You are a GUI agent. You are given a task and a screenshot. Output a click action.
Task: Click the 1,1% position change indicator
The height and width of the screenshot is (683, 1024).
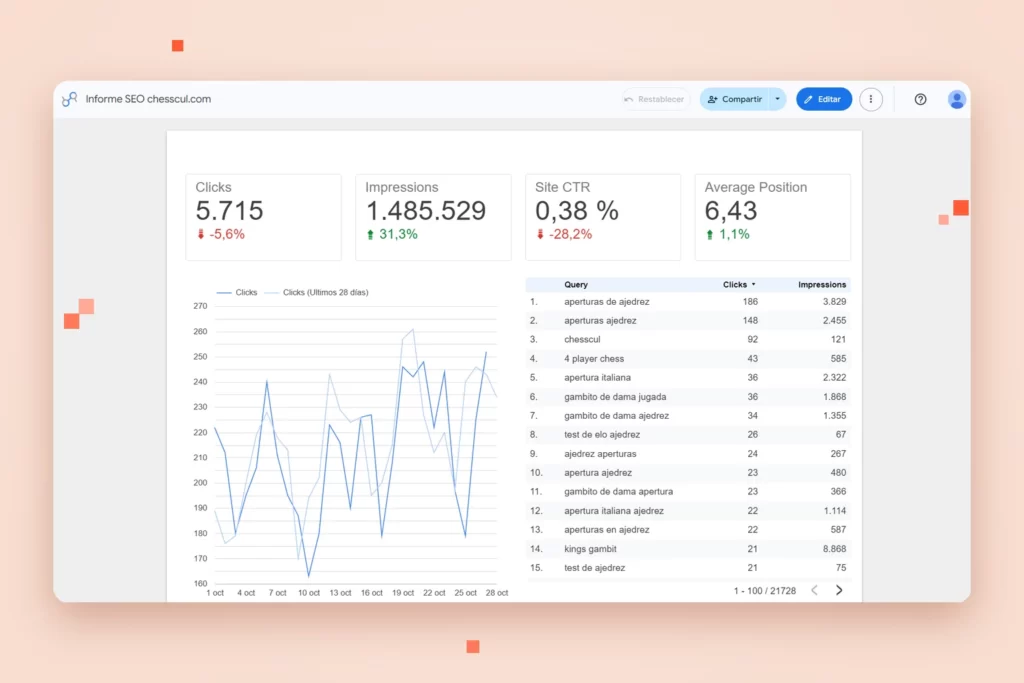pos(728,234)
